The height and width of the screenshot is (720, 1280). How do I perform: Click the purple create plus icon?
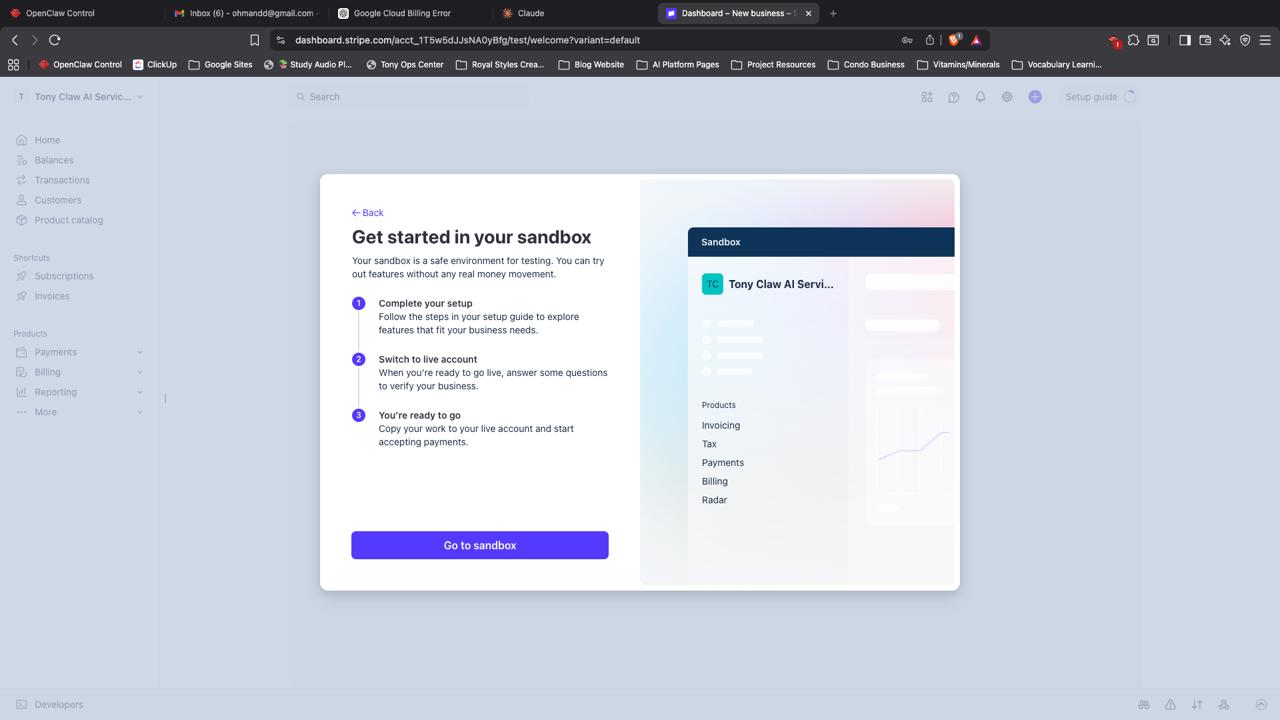(1035, 97)
